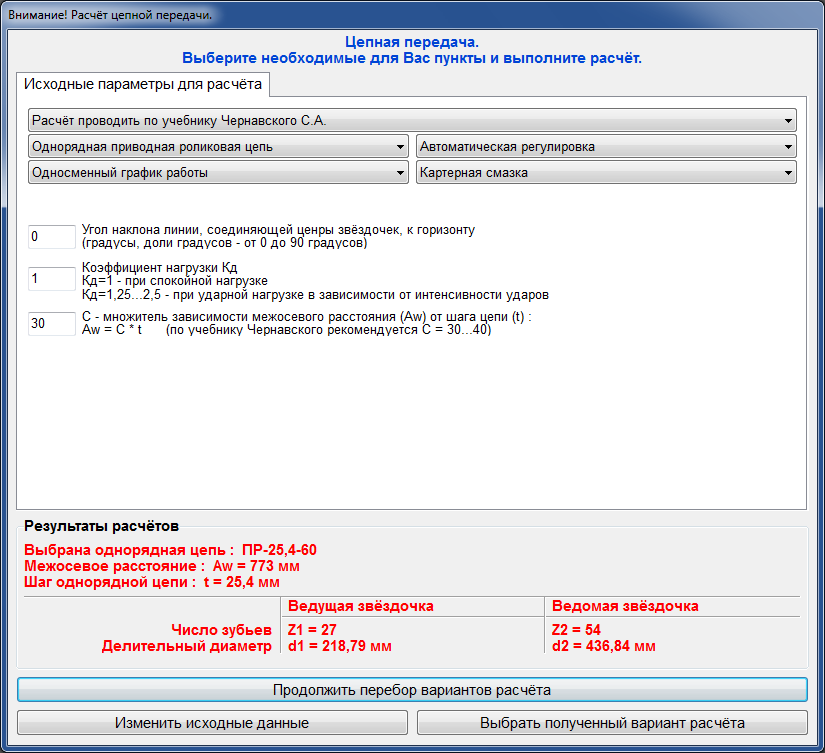825x753 pixels.
Task: Click the 'Шаг однорядной цепи : t = 25,4 мм' text
Action: coord(152,582)
